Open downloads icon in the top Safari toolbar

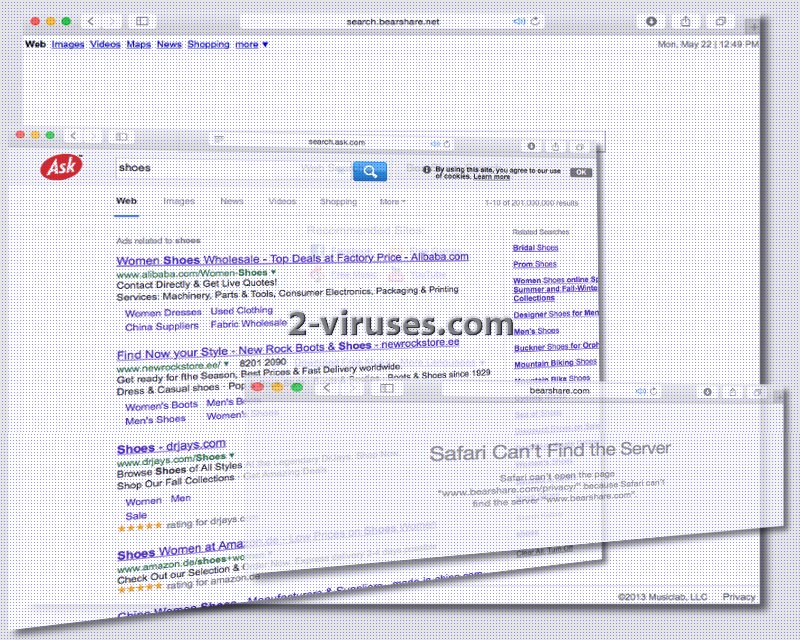click(x=651, y=21)
